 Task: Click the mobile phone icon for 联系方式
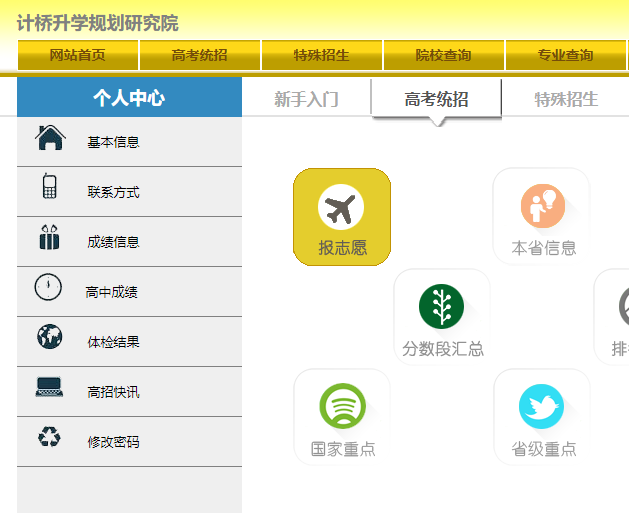click(49, 186)
